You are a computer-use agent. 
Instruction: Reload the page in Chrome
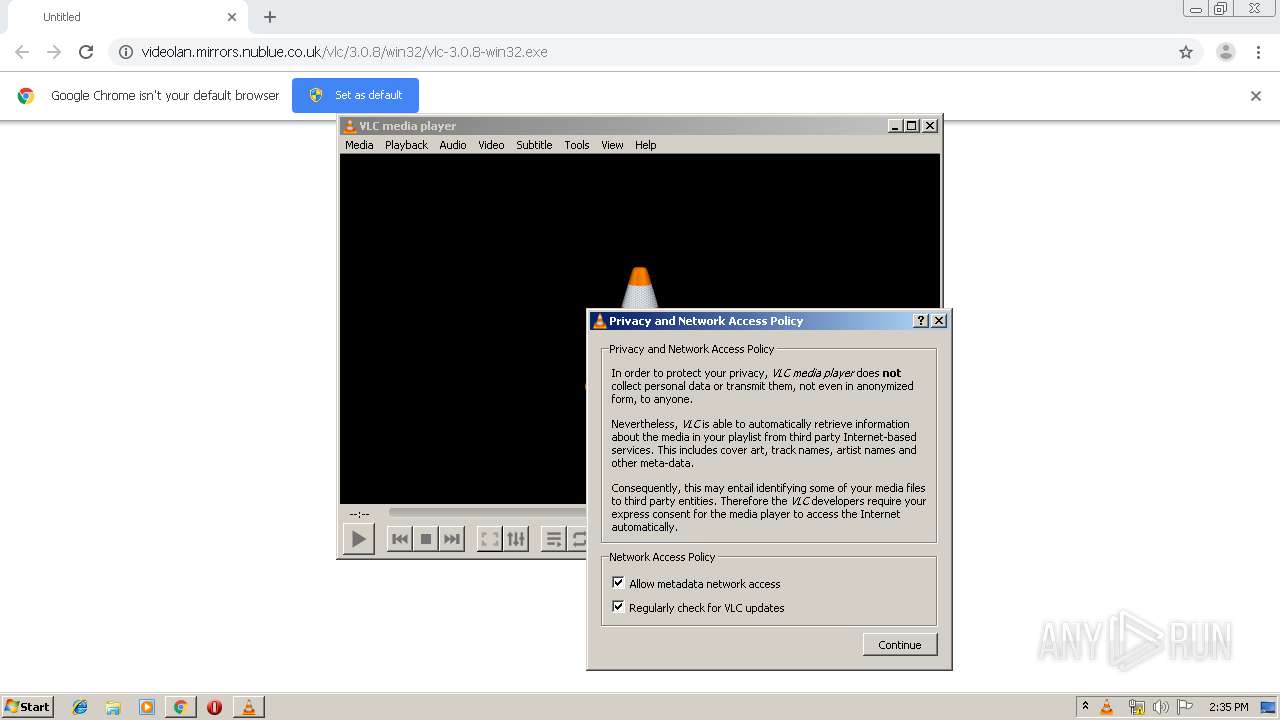pos(86,52)
